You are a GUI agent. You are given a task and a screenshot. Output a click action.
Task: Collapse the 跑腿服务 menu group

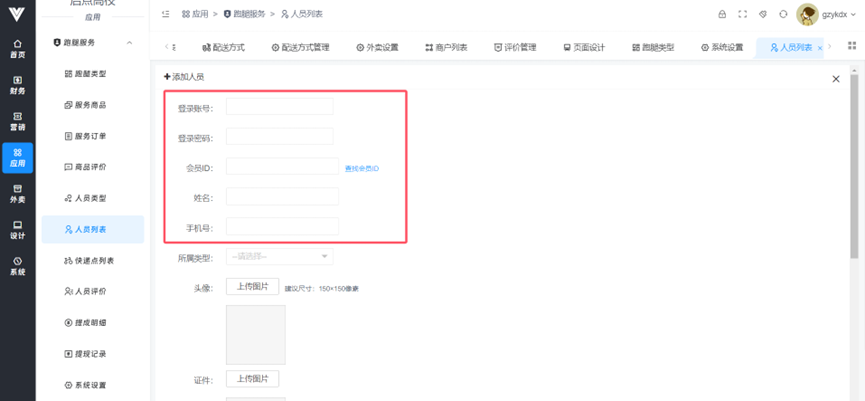pos(130,43)
